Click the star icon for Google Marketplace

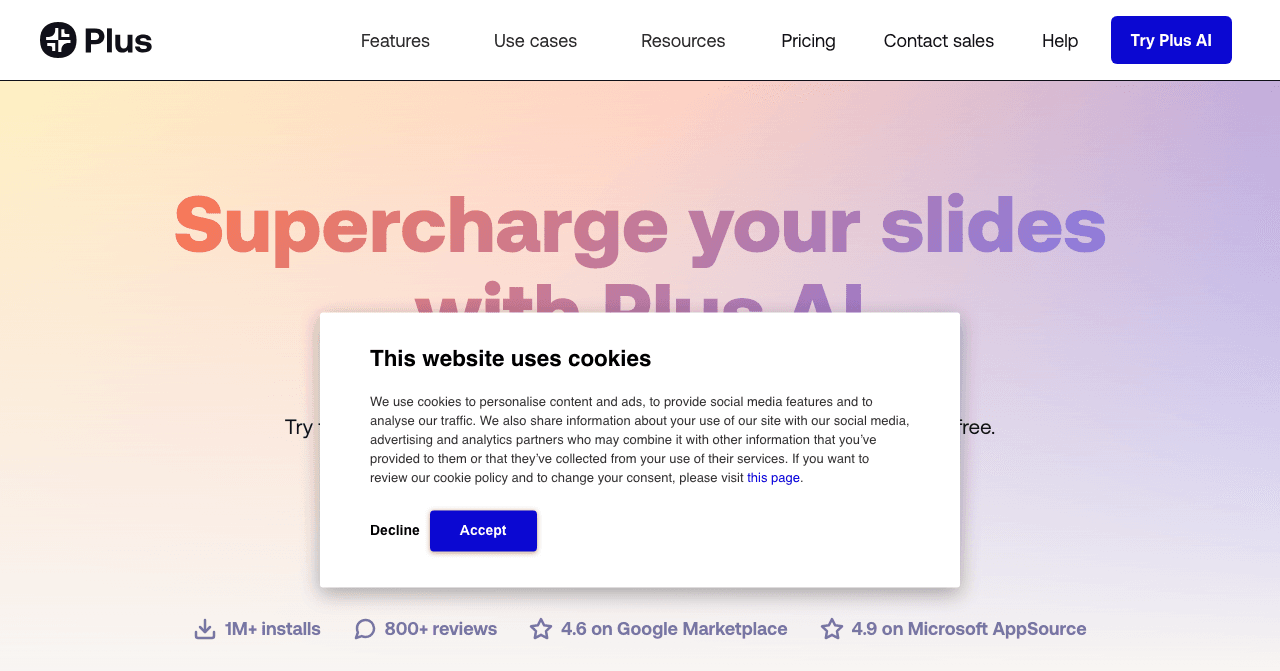[x=541, y=629]
